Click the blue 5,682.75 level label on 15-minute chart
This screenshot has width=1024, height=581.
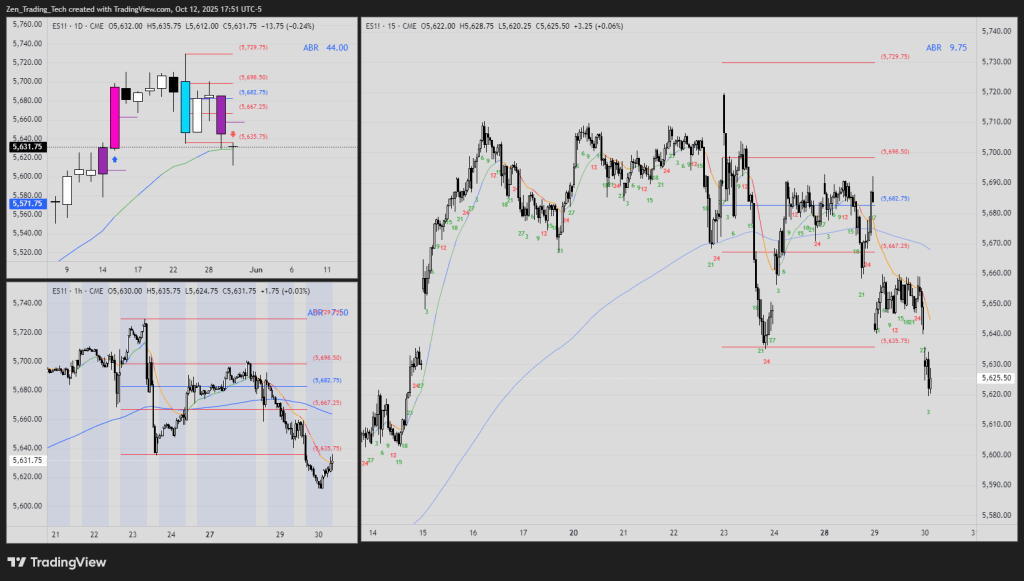pyautogui.click(x=895, y=198)
